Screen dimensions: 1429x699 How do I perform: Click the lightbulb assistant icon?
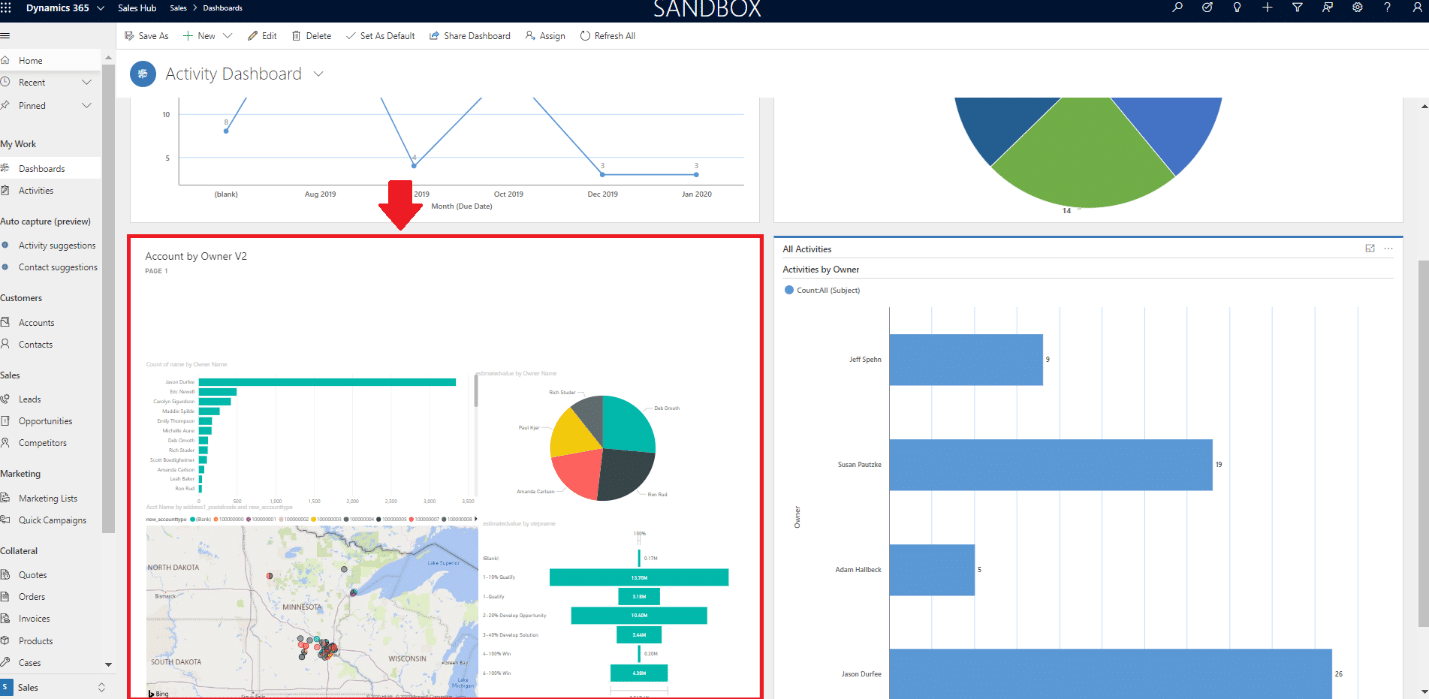tap(1237, 7)
